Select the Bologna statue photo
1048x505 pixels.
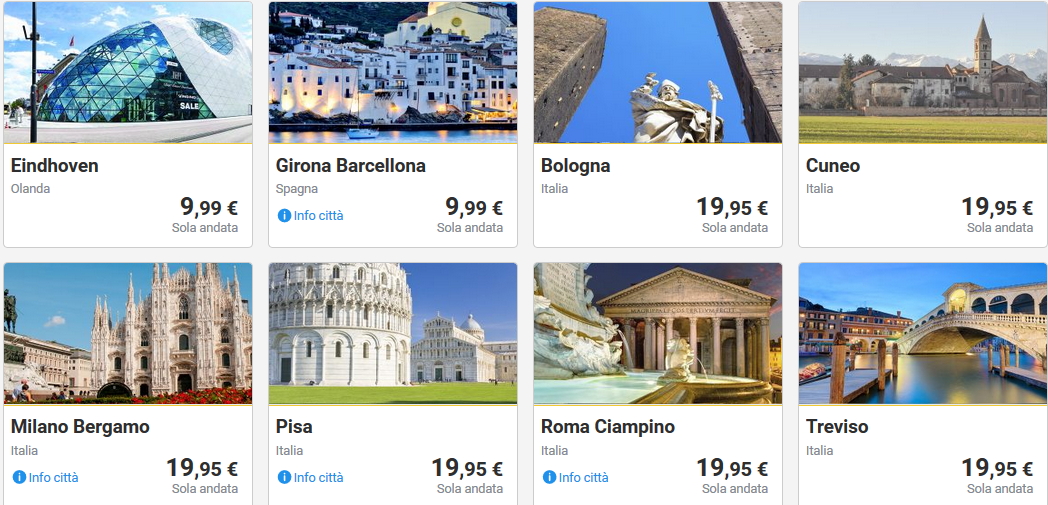point(658,72)
